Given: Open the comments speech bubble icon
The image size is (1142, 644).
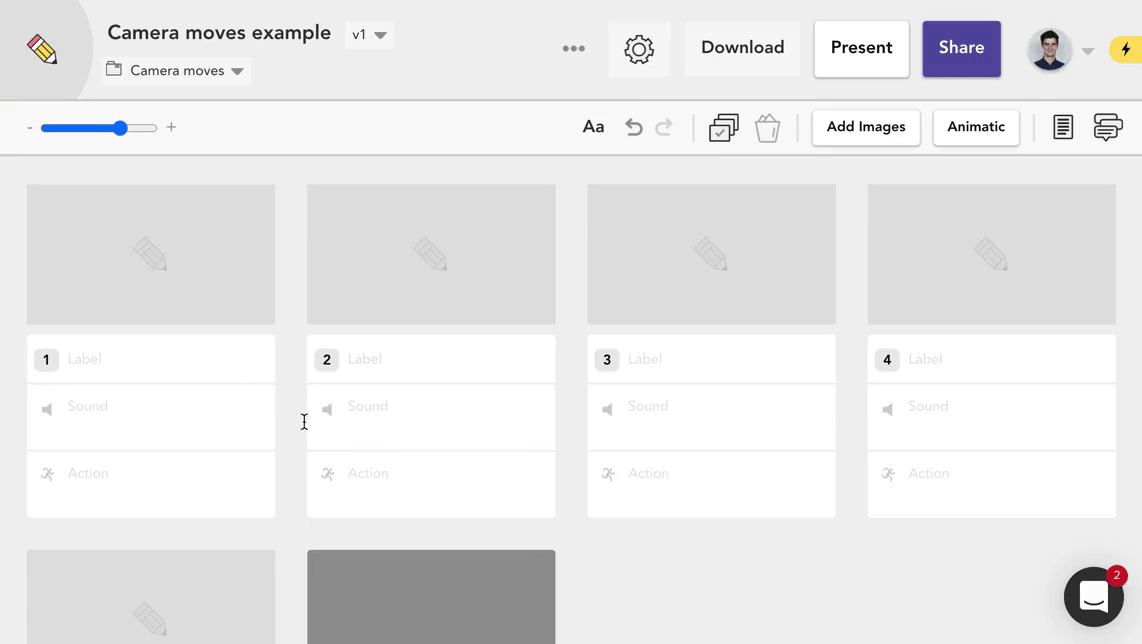Looking at the screenshot, I should tap(1107, 127).
